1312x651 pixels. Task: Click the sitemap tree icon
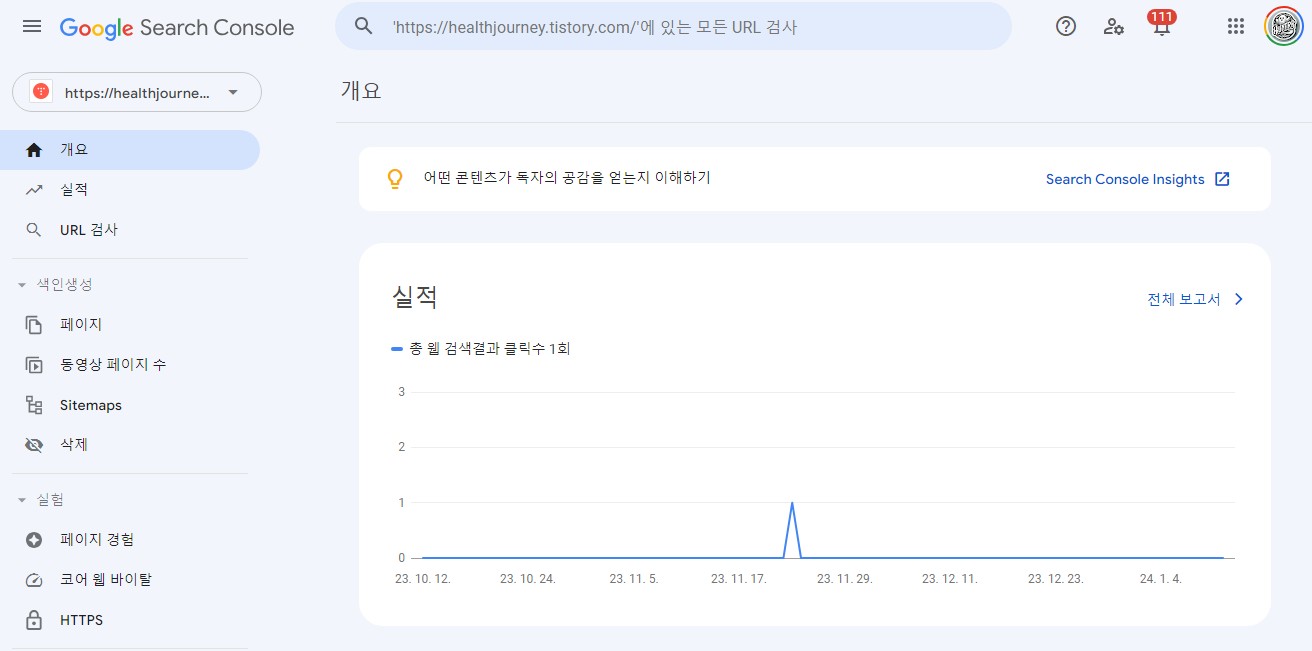pyautogui.click(x=34, y=405)
